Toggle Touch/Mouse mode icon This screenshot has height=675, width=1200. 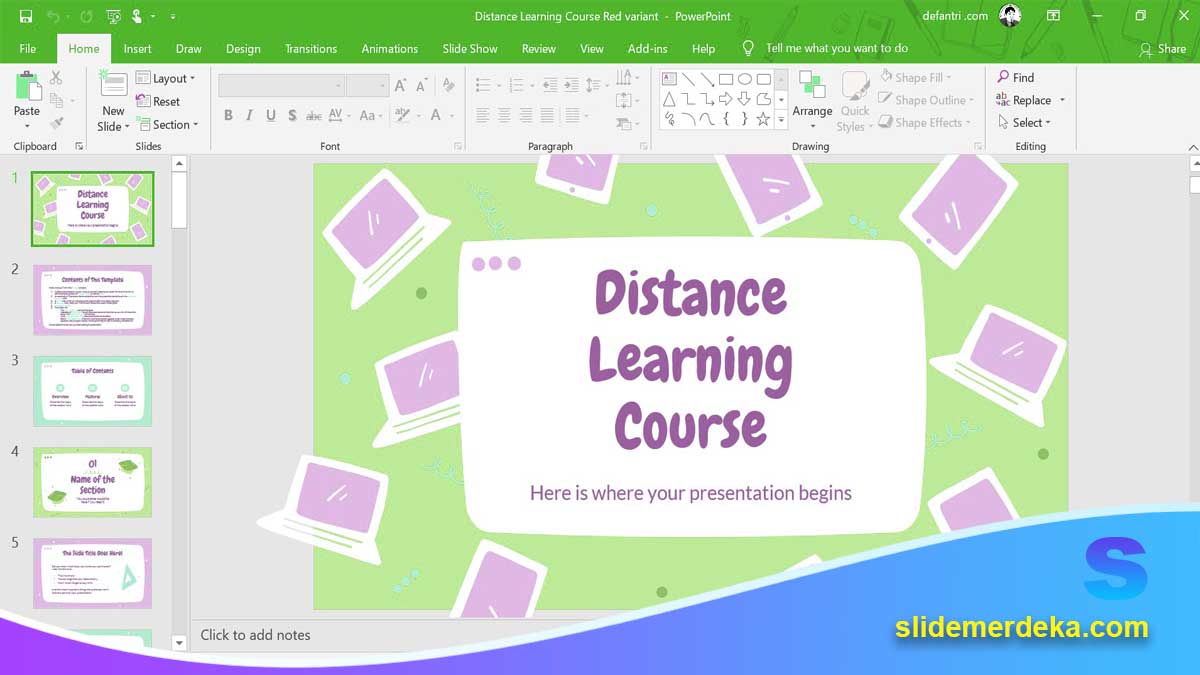[x=138, y=16]
